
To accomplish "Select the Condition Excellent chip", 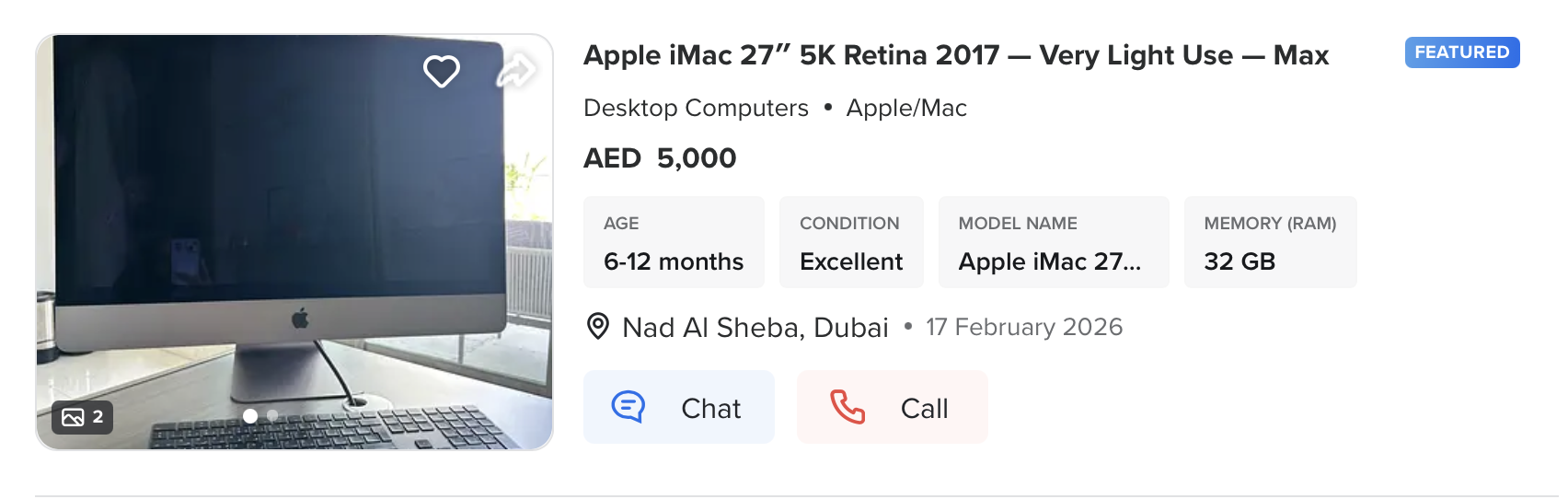I will [x=851, y=242].
